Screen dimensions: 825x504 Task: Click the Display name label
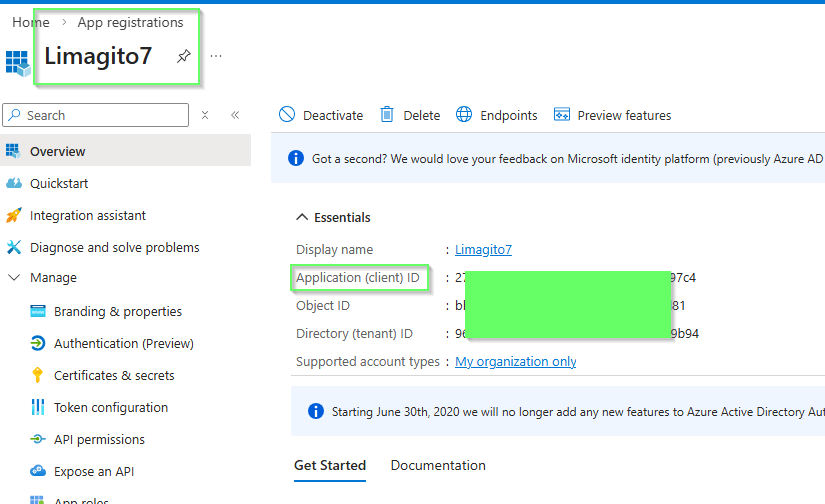pyautogui.click(x=335, y=249)
